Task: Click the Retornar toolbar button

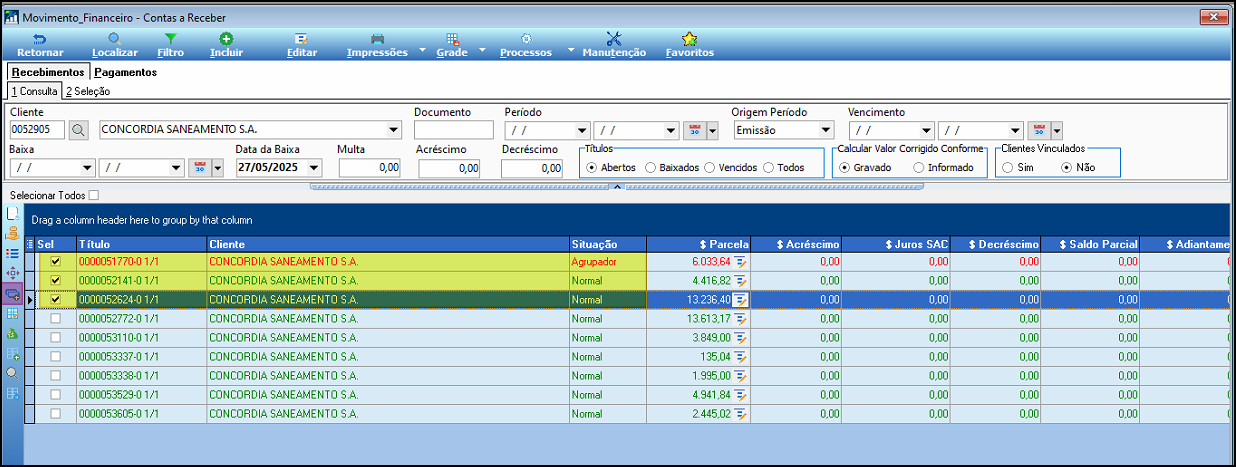Action: 40,45
